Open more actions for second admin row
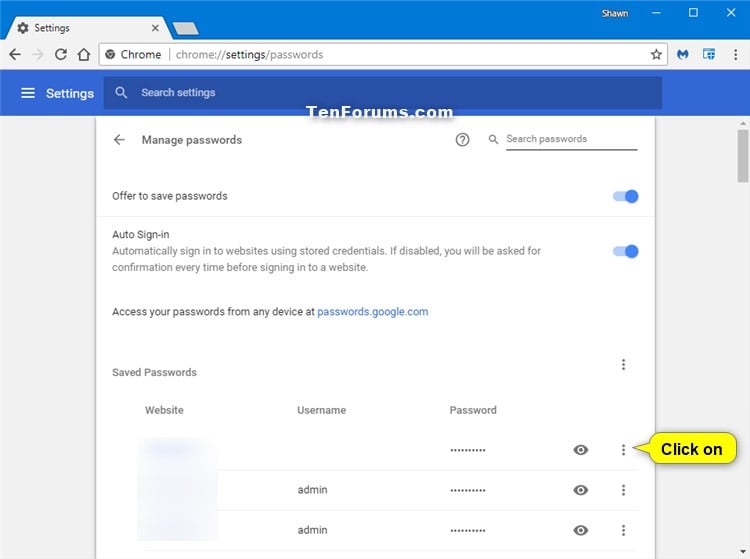750x559 pixels. [623, 530]
